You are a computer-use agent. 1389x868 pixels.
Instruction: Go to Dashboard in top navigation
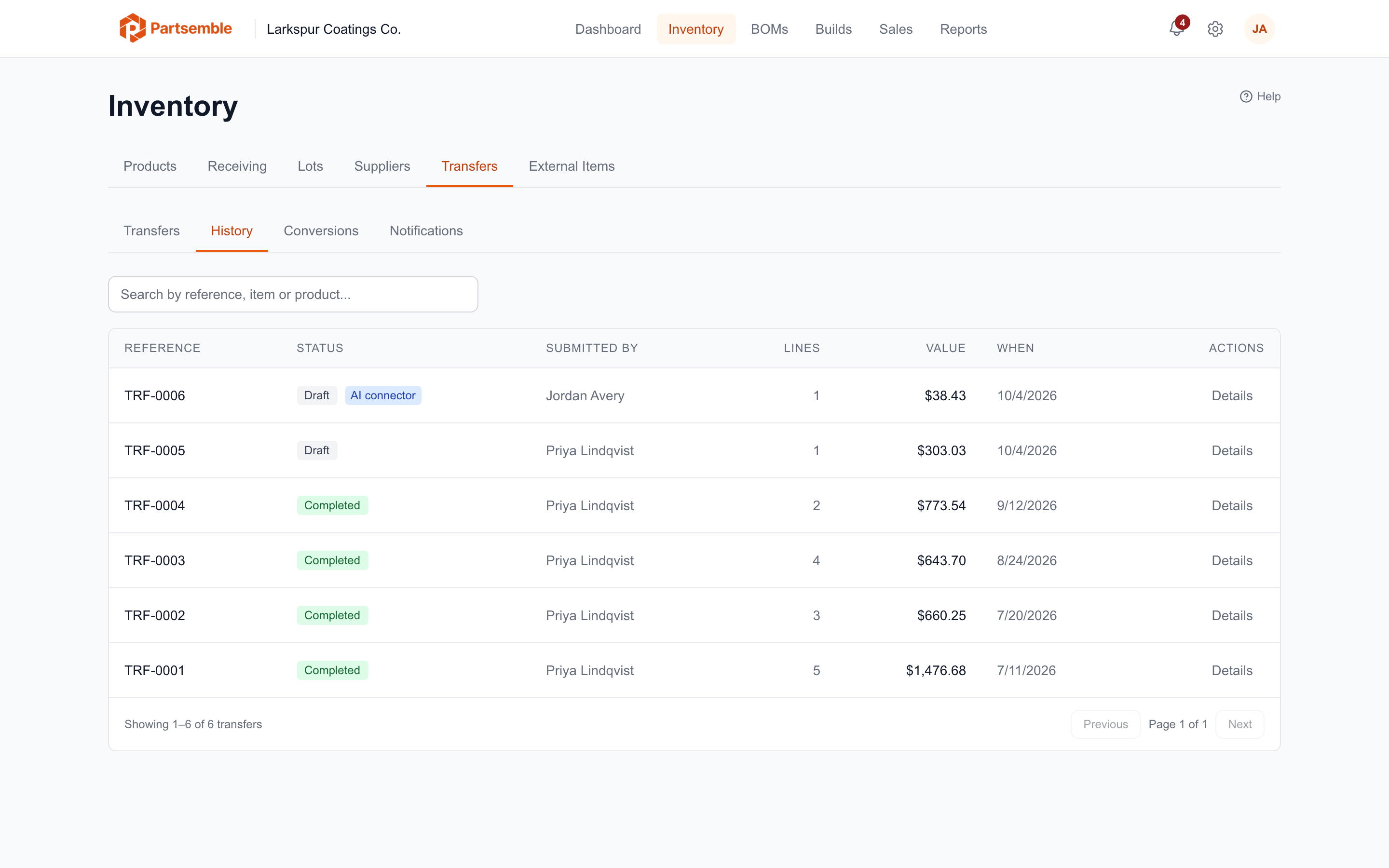coord(608,29)
